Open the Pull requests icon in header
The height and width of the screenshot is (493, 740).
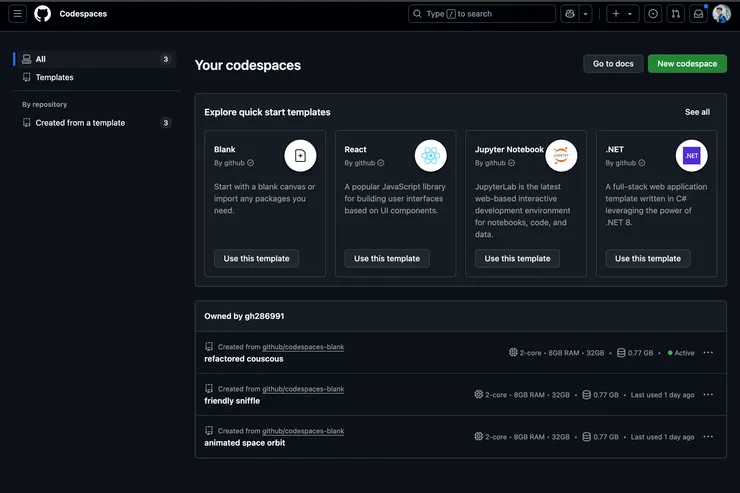(676, 14)
